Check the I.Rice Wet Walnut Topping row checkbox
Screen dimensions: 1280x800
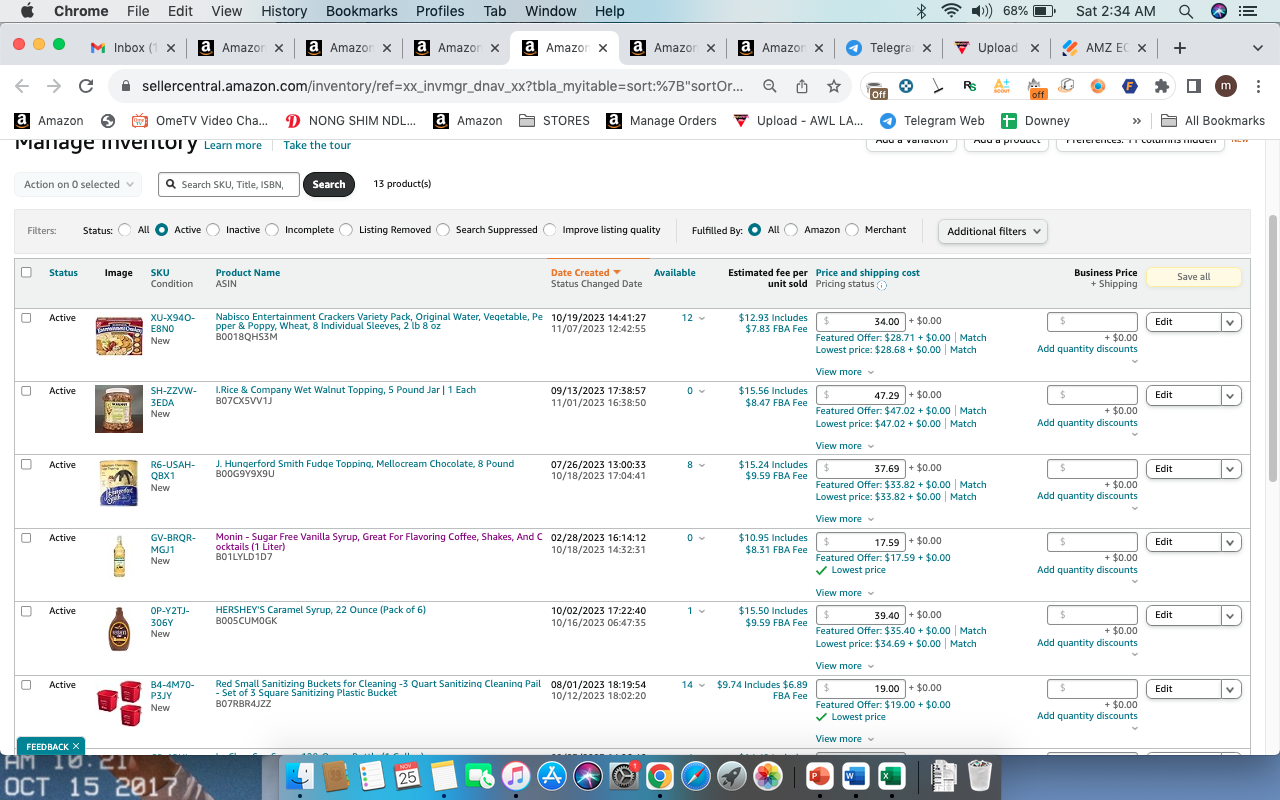tap(26, 391)
